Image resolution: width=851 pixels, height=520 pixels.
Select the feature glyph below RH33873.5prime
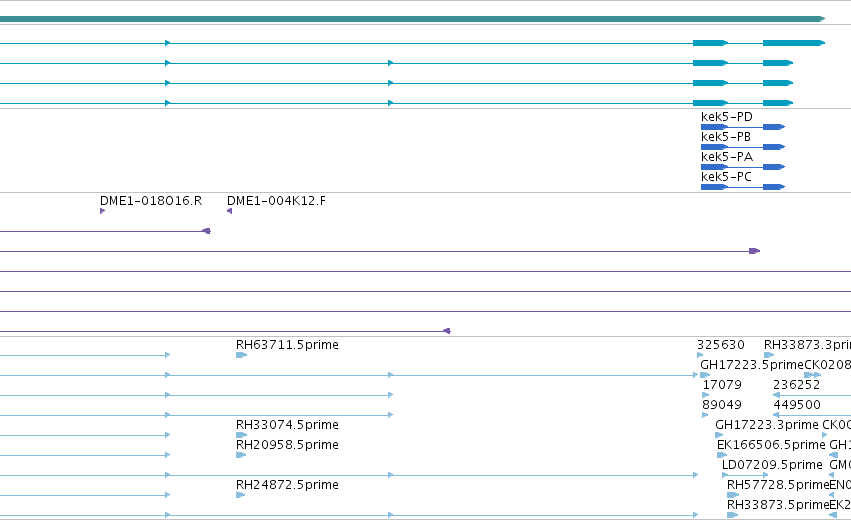pos(732,515)
